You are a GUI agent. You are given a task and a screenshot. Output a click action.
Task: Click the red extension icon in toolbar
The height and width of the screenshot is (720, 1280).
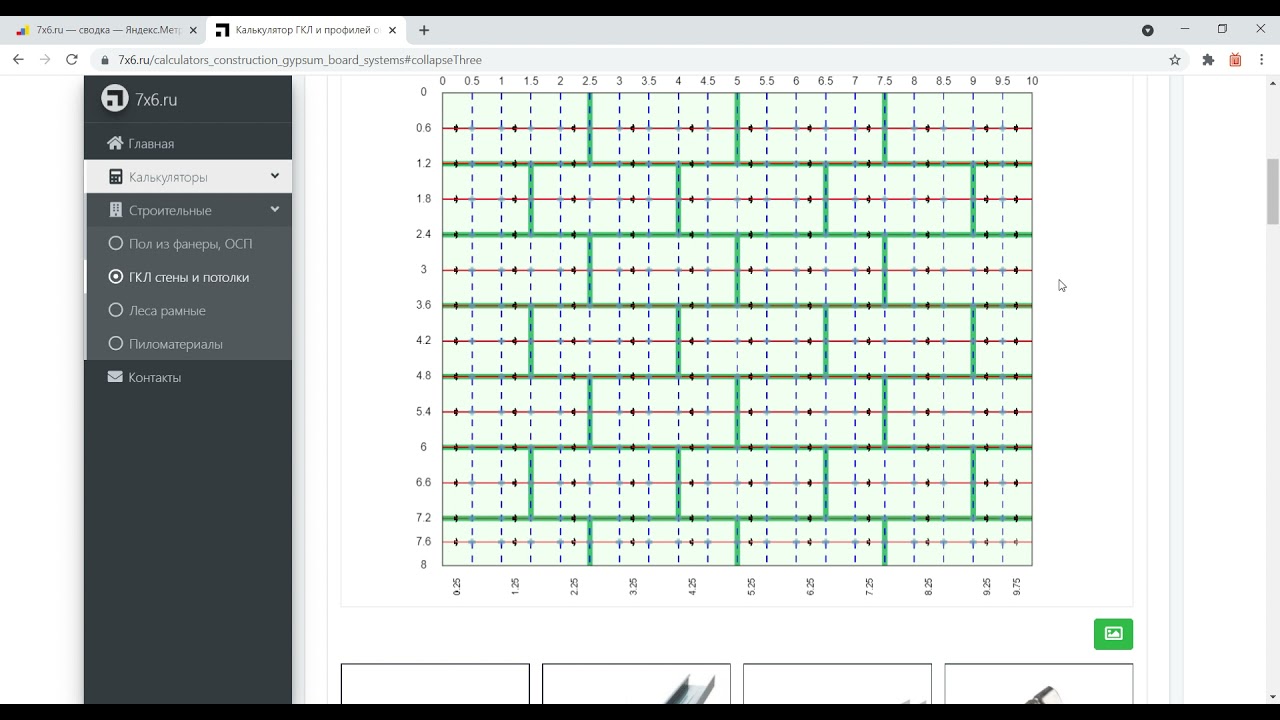pyautogui.click(x=1235, y=60)
